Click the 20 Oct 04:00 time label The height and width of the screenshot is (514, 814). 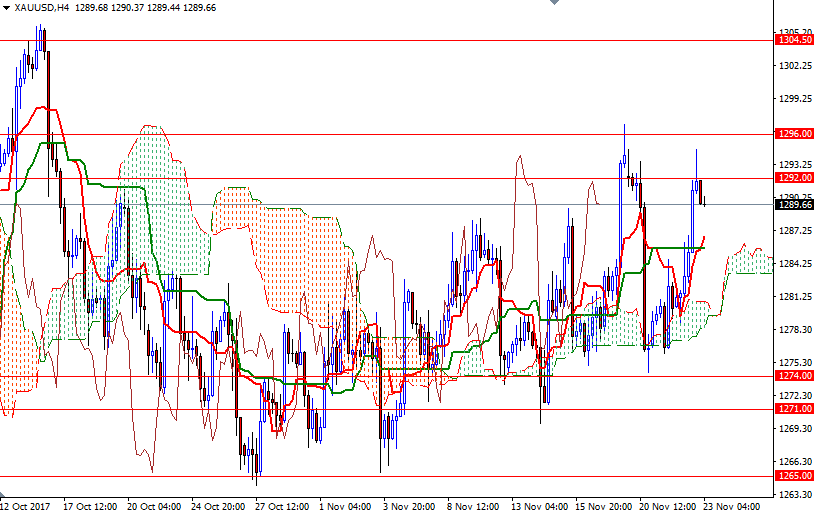(x=155, y=506)
